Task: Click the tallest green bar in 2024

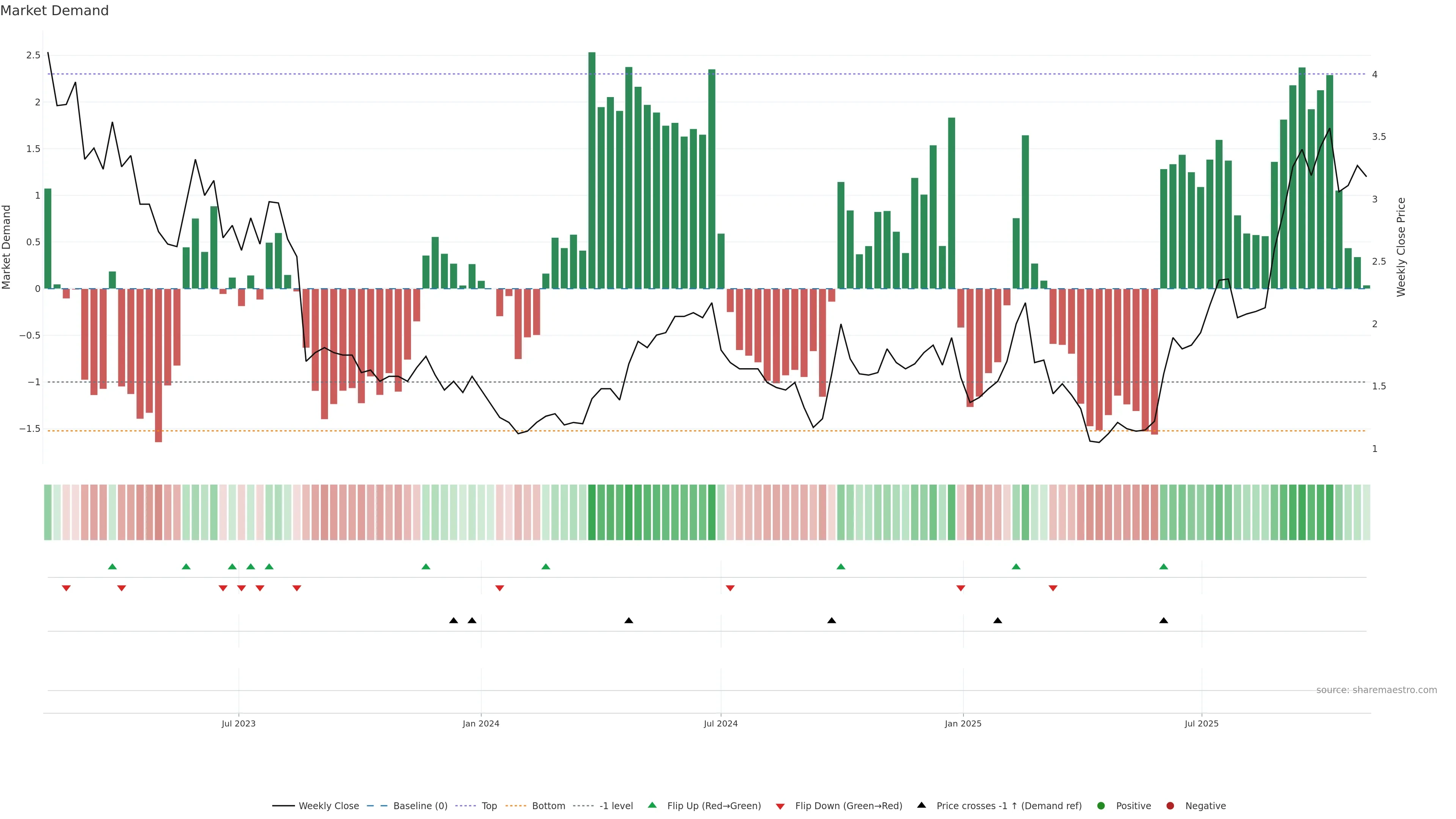Action: 592,169
